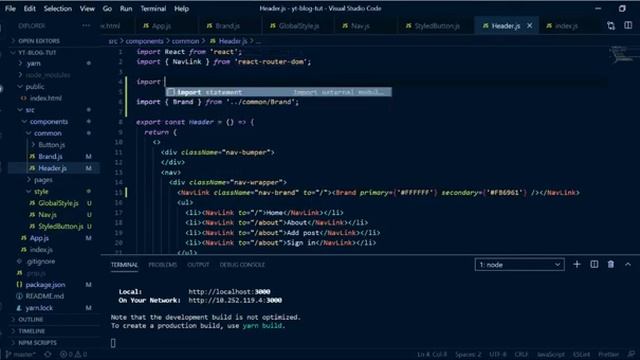Open the Edit menu
This screenshot has width=640, height=360.
click(x=29, y=9)
